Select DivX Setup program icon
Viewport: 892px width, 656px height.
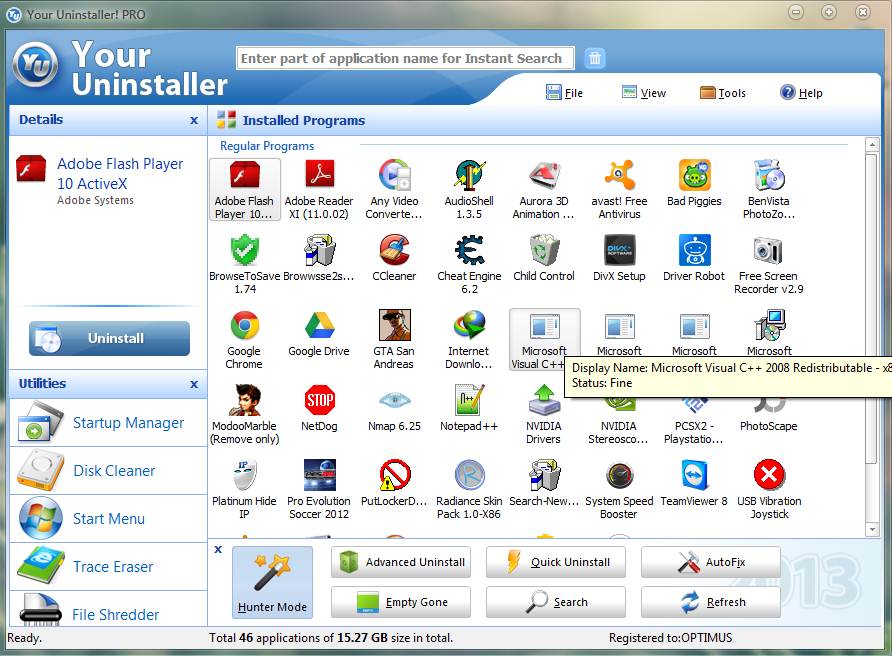[620, 250]
